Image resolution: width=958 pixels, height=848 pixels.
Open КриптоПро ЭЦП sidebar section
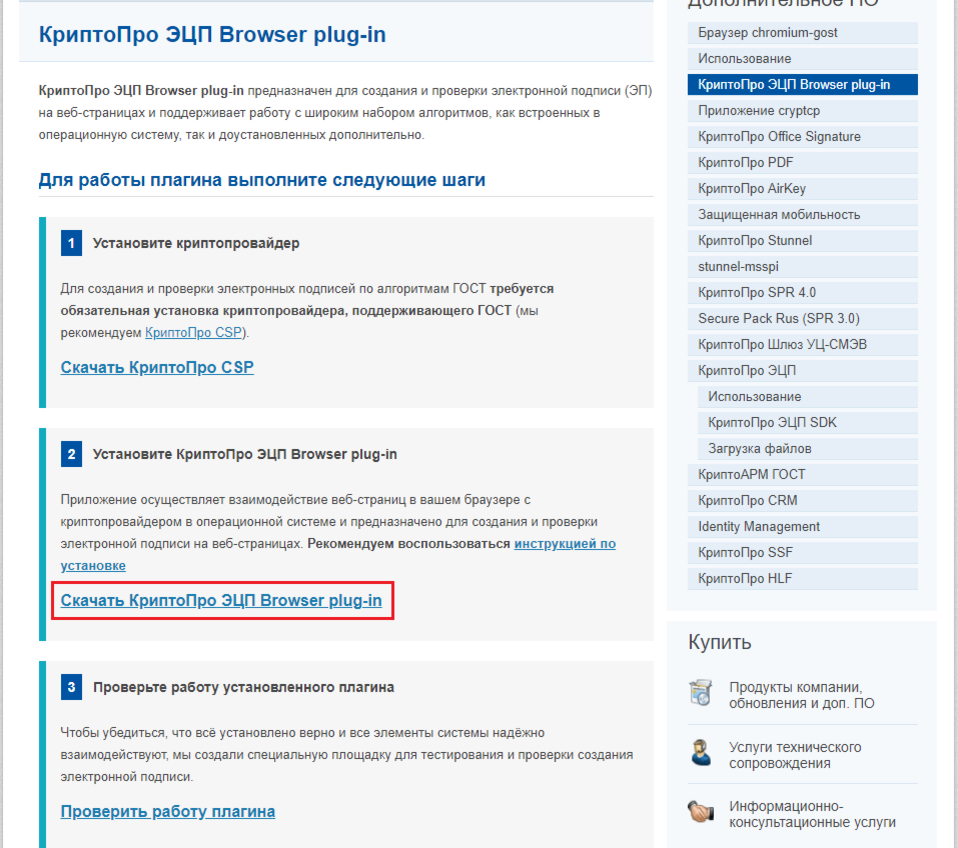pyautogui.click(x=802, y=370)
